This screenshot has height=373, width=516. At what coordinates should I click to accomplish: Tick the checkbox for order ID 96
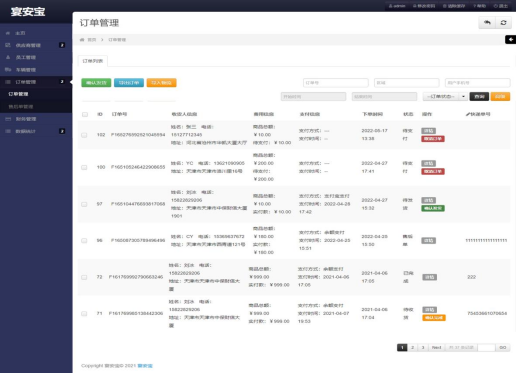click(x=84, y=240)
